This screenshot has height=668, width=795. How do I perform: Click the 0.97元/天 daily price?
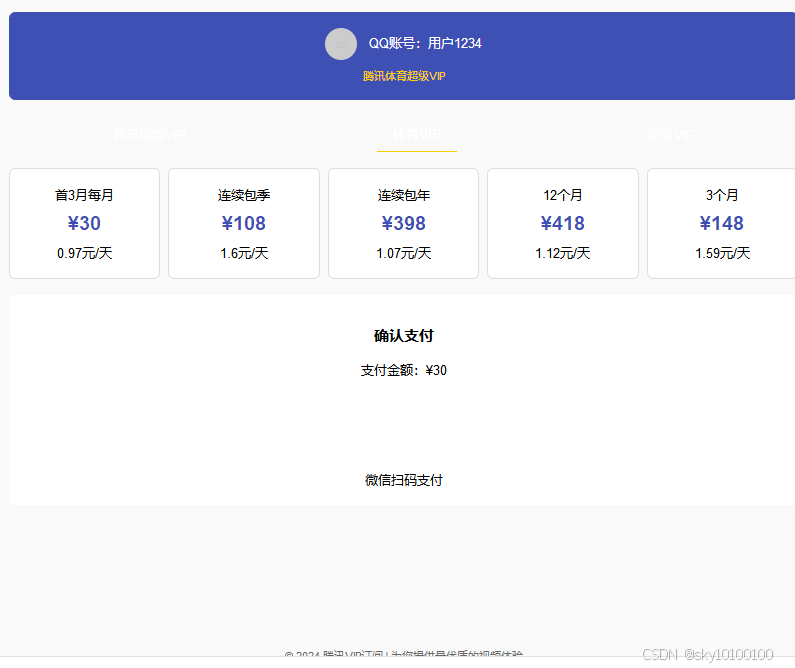tap(85, 253)
